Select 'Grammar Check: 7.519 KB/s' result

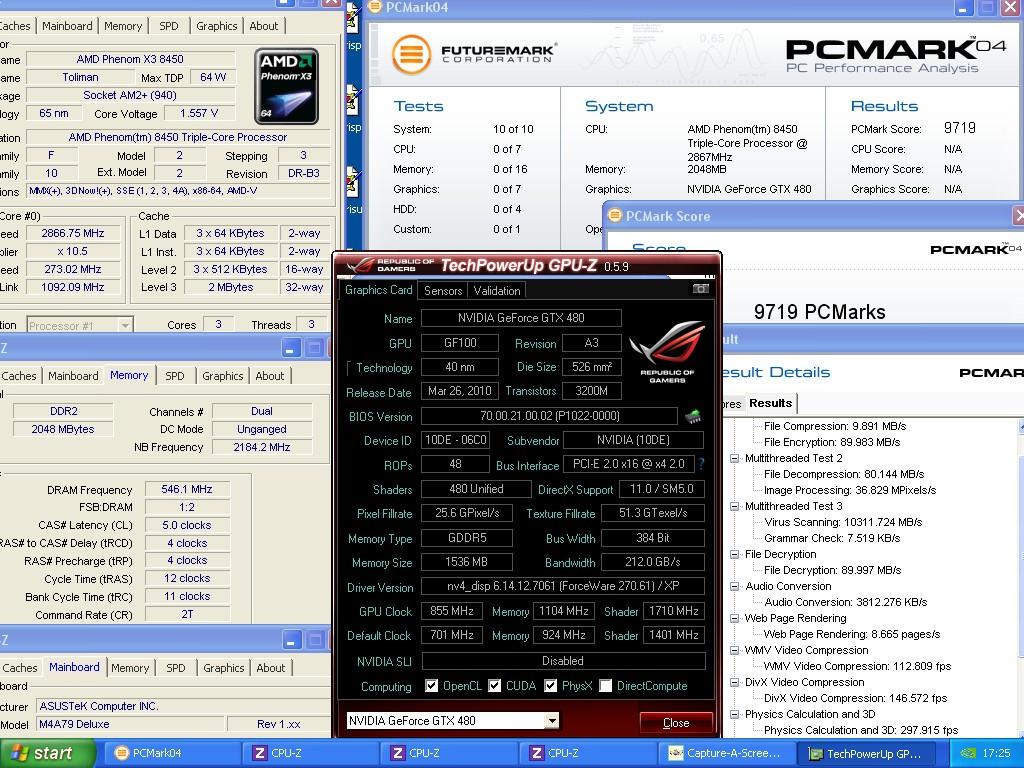point(832,538)
